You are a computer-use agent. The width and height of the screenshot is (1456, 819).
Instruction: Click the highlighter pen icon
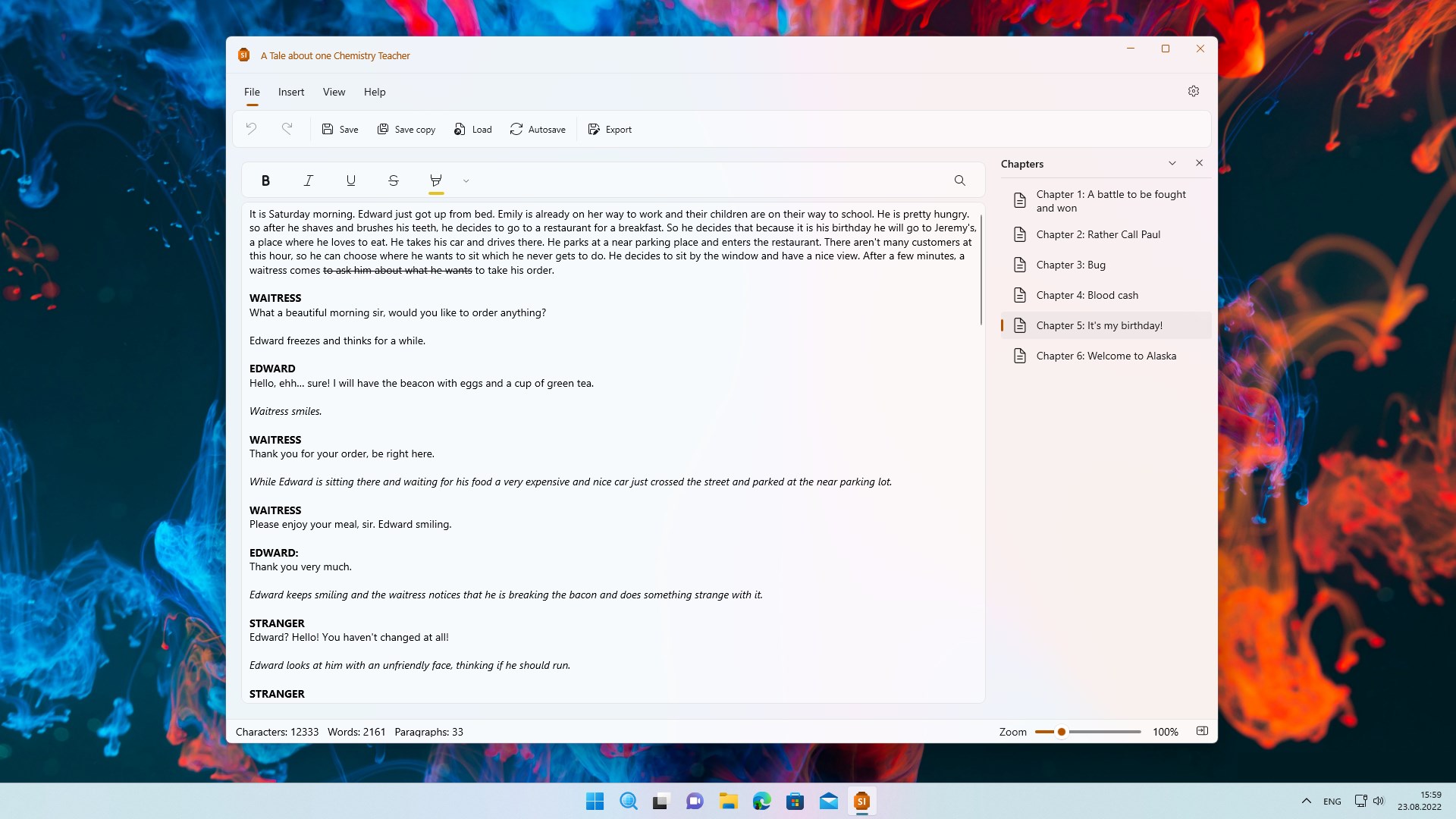[x=435, y=180]
